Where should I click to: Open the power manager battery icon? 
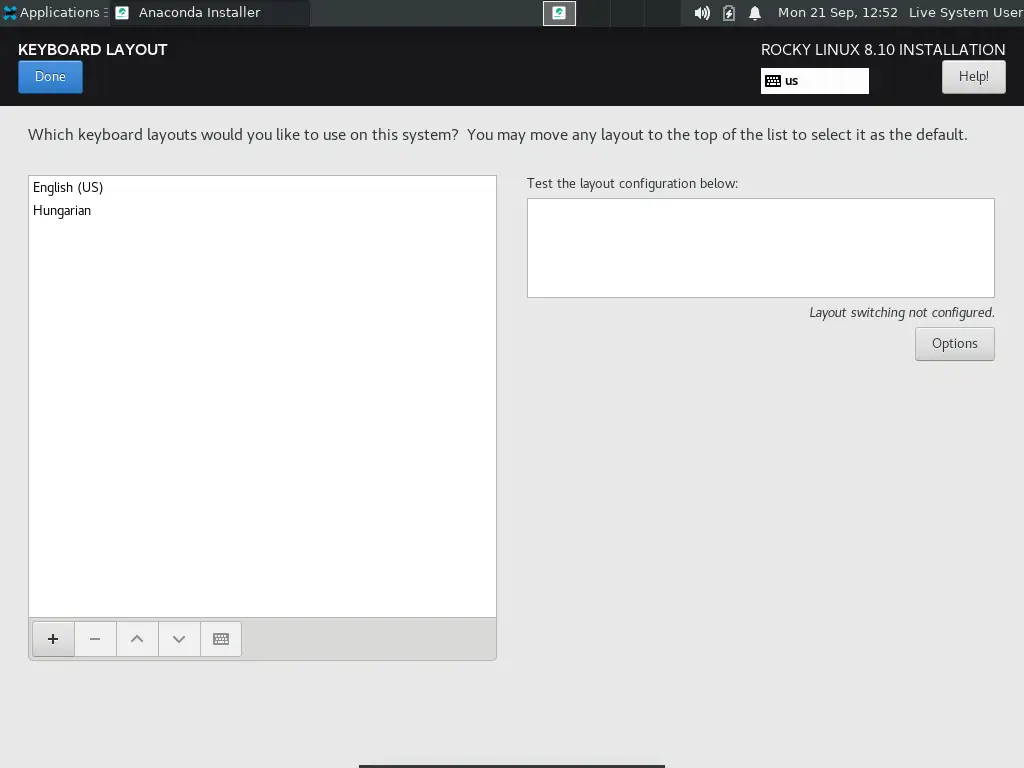pyautogui.click(x=729, y=13)
